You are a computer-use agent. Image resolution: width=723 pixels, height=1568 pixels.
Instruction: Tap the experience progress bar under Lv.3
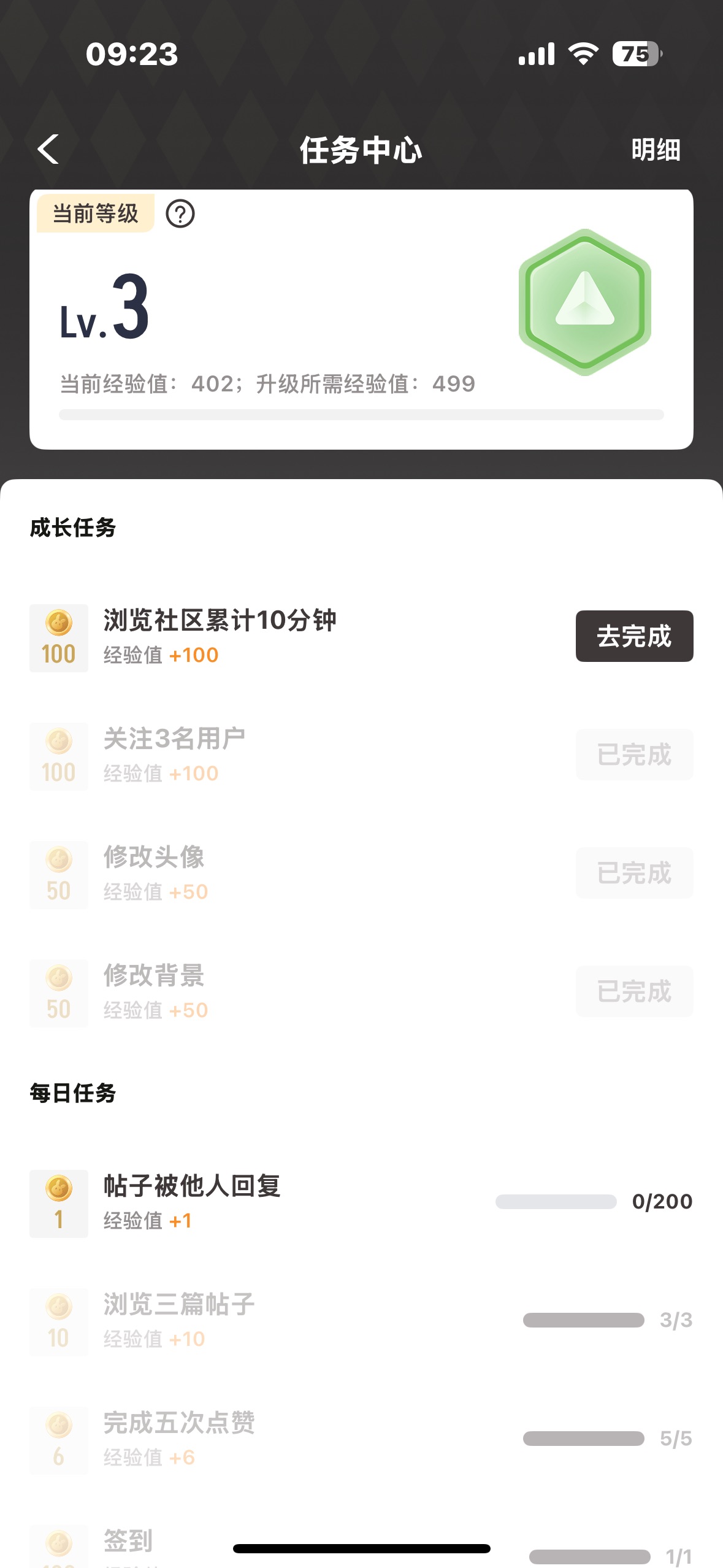(361, 415)
